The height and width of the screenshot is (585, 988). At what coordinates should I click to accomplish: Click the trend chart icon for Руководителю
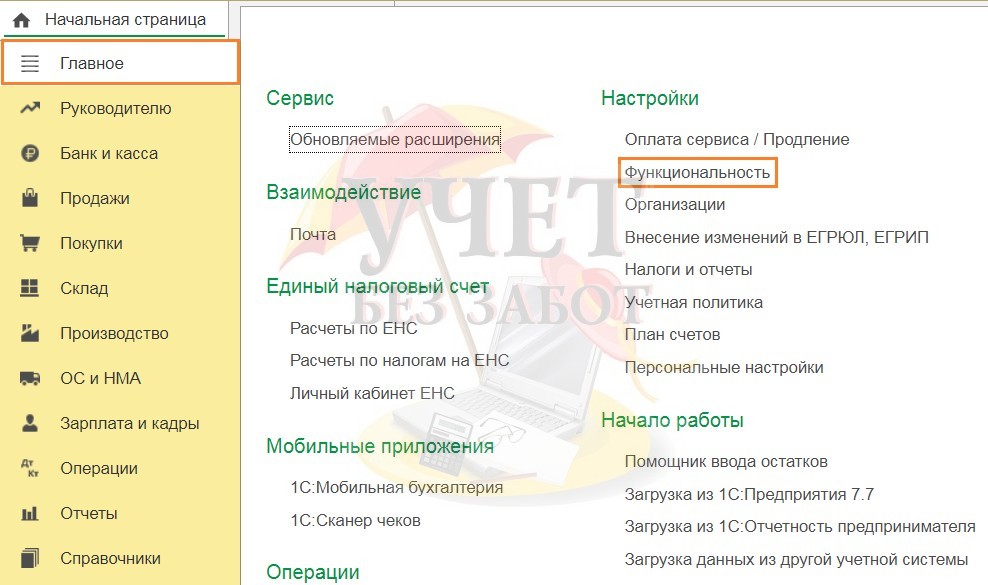pos(30,108)
